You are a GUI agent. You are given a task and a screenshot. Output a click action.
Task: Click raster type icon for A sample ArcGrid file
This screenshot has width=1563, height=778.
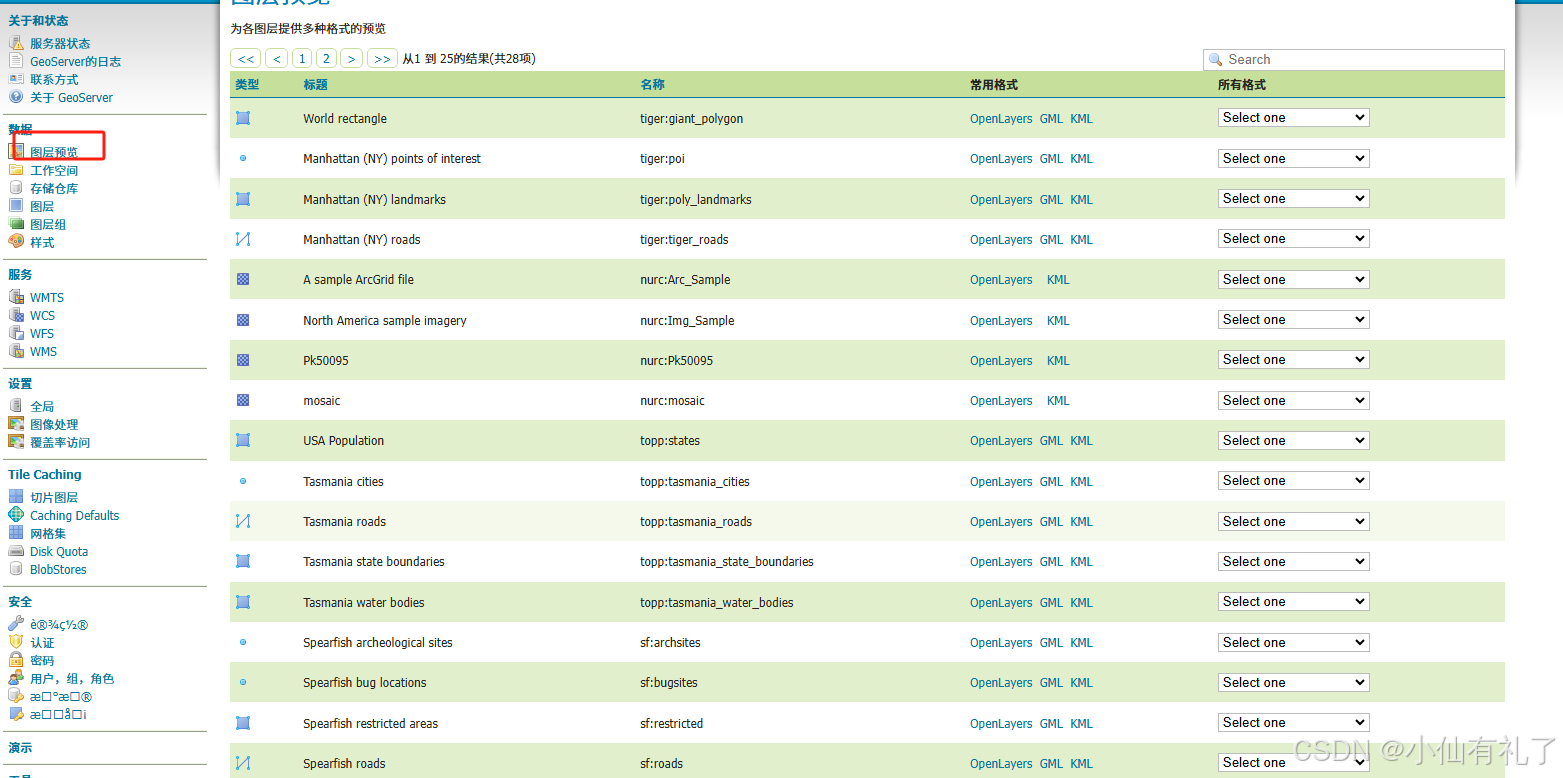(x=243, y=279)
